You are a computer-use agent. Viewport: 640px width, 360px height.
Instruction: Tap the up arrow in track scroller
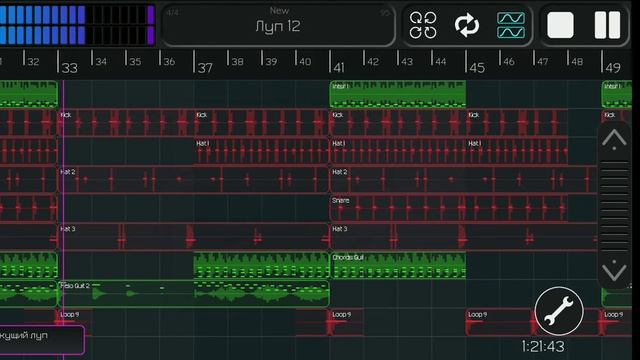coord(614,139)
